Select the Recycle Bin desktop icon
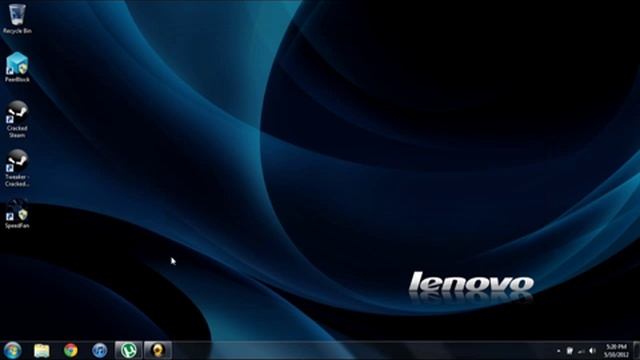This screenshot has height=360, width=640. pyautogui.click(x=17, y=19)
